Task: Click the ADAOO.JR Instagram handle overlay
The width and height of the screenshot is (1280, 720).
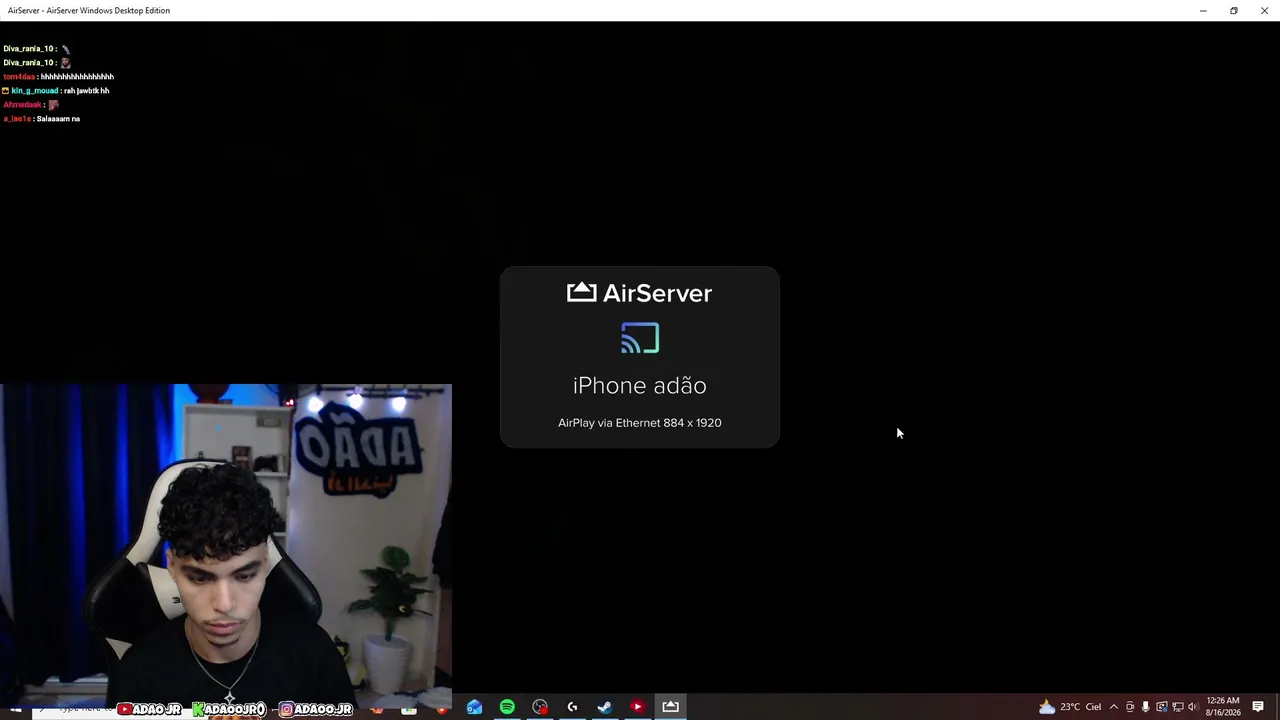Action: pyautogui.click(x=316, y=709)
